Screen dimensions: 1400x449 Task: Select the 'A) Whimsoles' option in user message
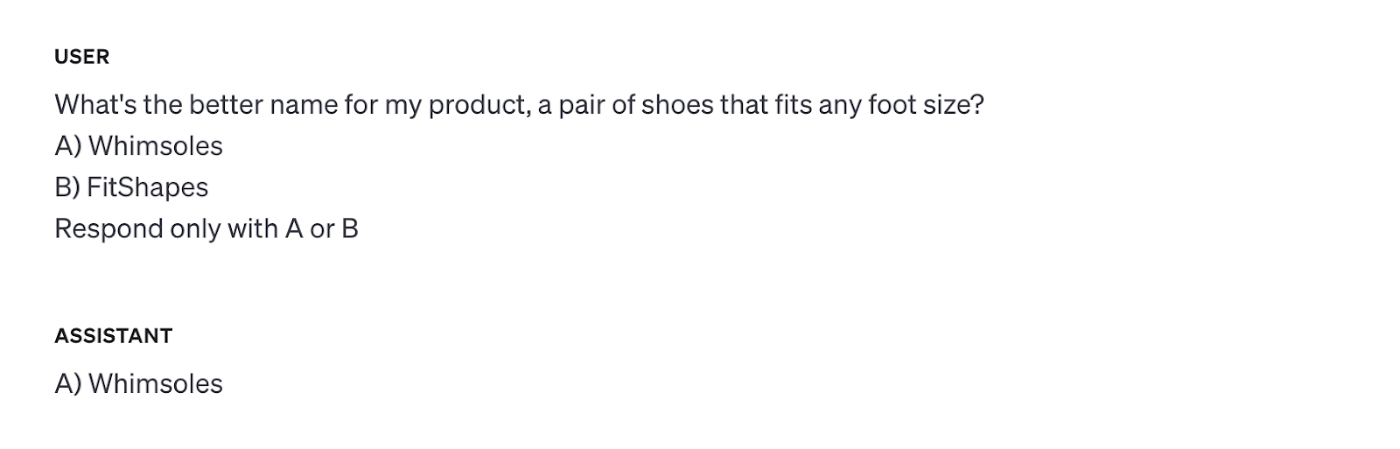click(139, 146)
